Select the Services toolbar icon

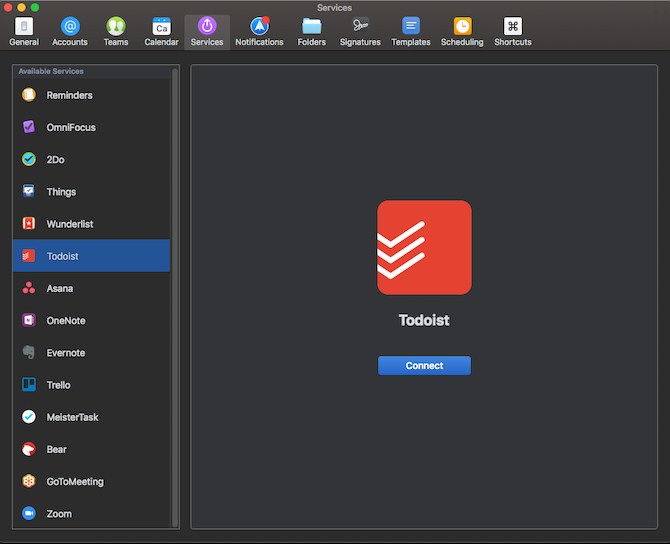coord(207,26)
